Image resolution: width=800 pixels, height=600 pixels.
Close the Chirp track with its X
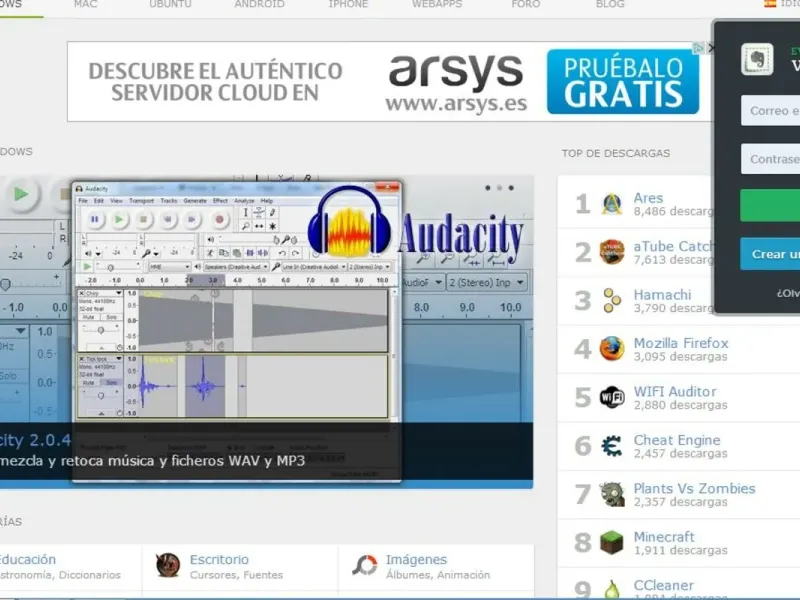pos(82,293)
